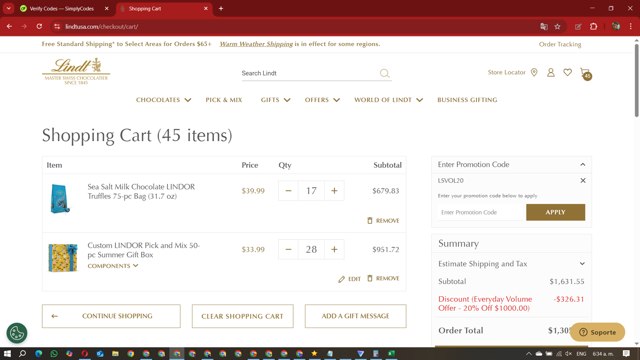Open Sea Salt Milk Chocolate Truffles bag thumbnail
This screenshot has width=640, height=360.
60,199
